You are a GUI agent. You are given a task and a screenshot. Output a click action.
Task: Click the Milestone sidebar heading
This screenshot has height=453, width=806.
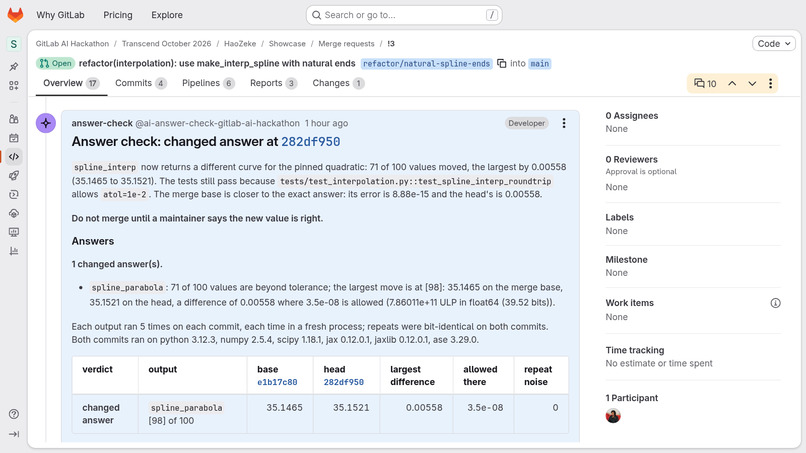click(626, 260)
